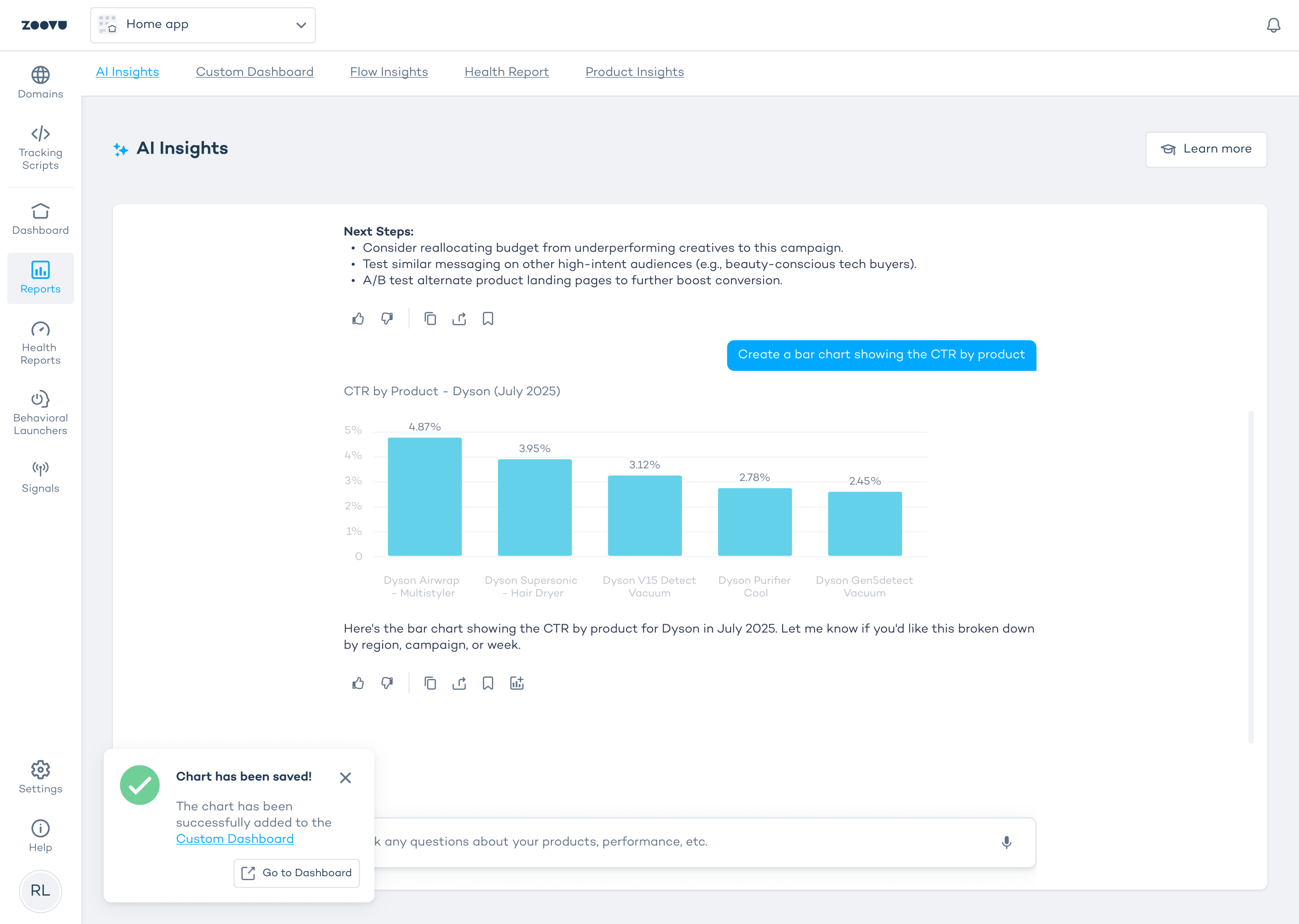Open Tracking Scripts in the sidebar
1299x924 pixels.
[40, 148]
